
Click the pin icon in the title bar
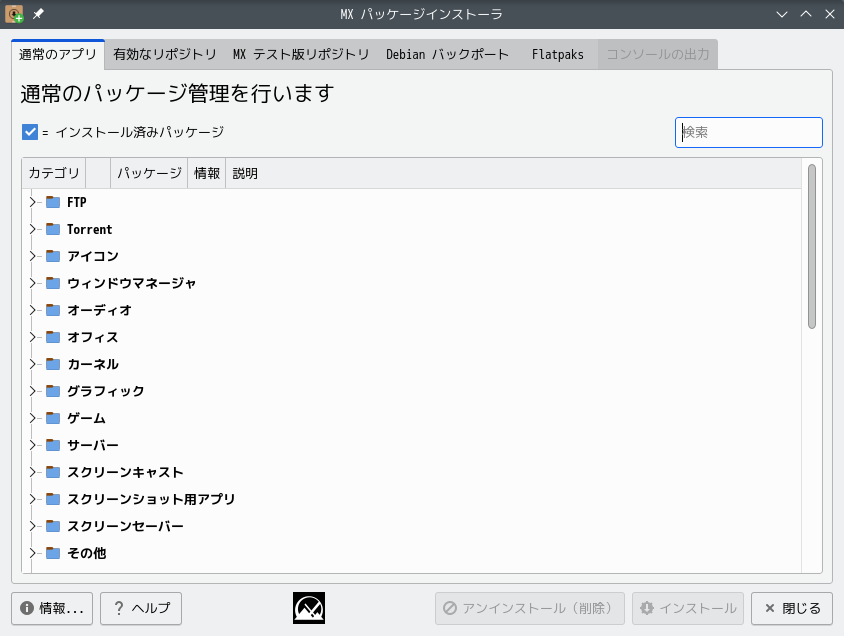40,14
